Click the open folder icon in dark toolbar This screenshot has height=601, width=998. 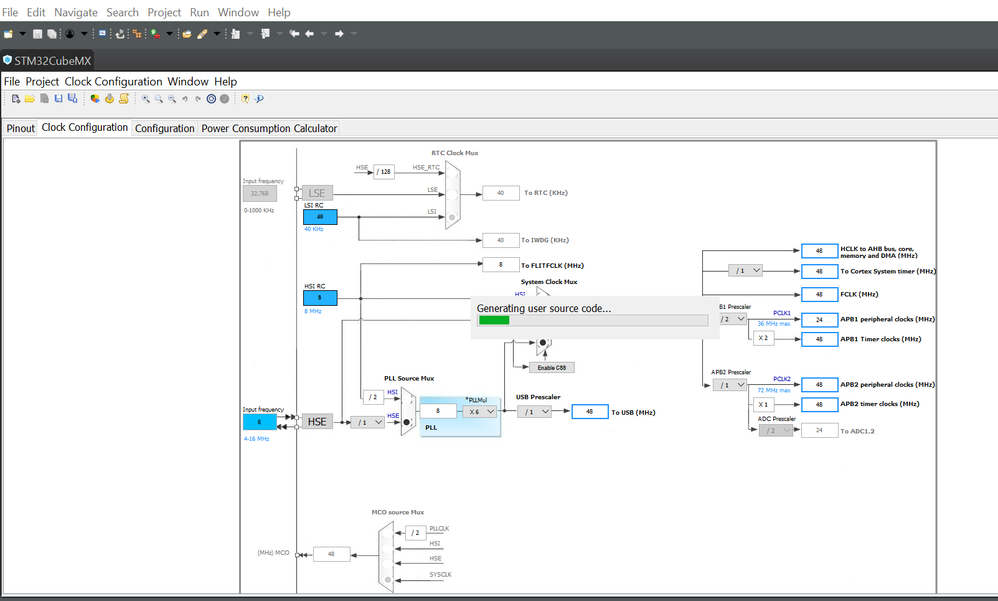(186, 34)
